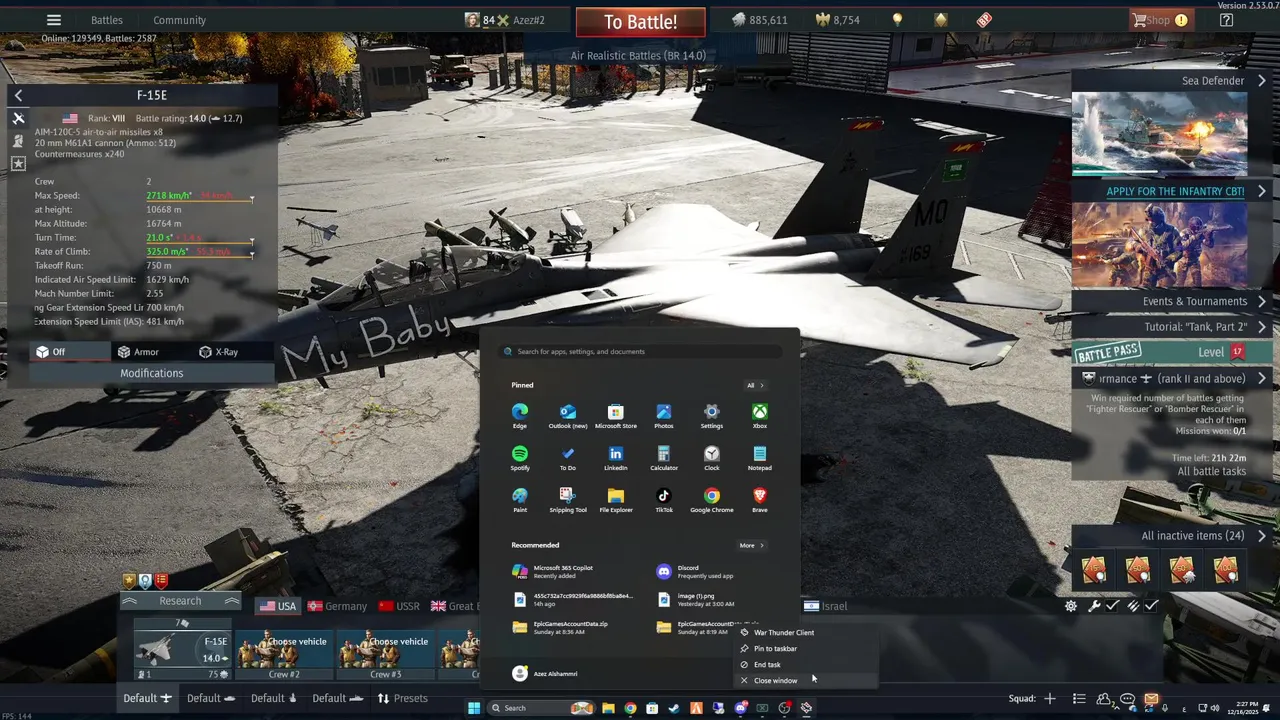Select the F-15E crew slot card
This screenshot has height=720, width=1280.
click(x=182, y=650)
